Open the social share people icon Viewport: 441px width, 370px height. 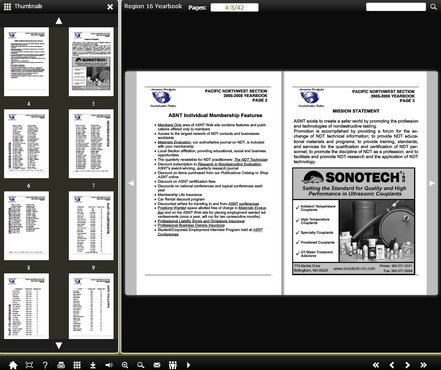click(173, 365)
